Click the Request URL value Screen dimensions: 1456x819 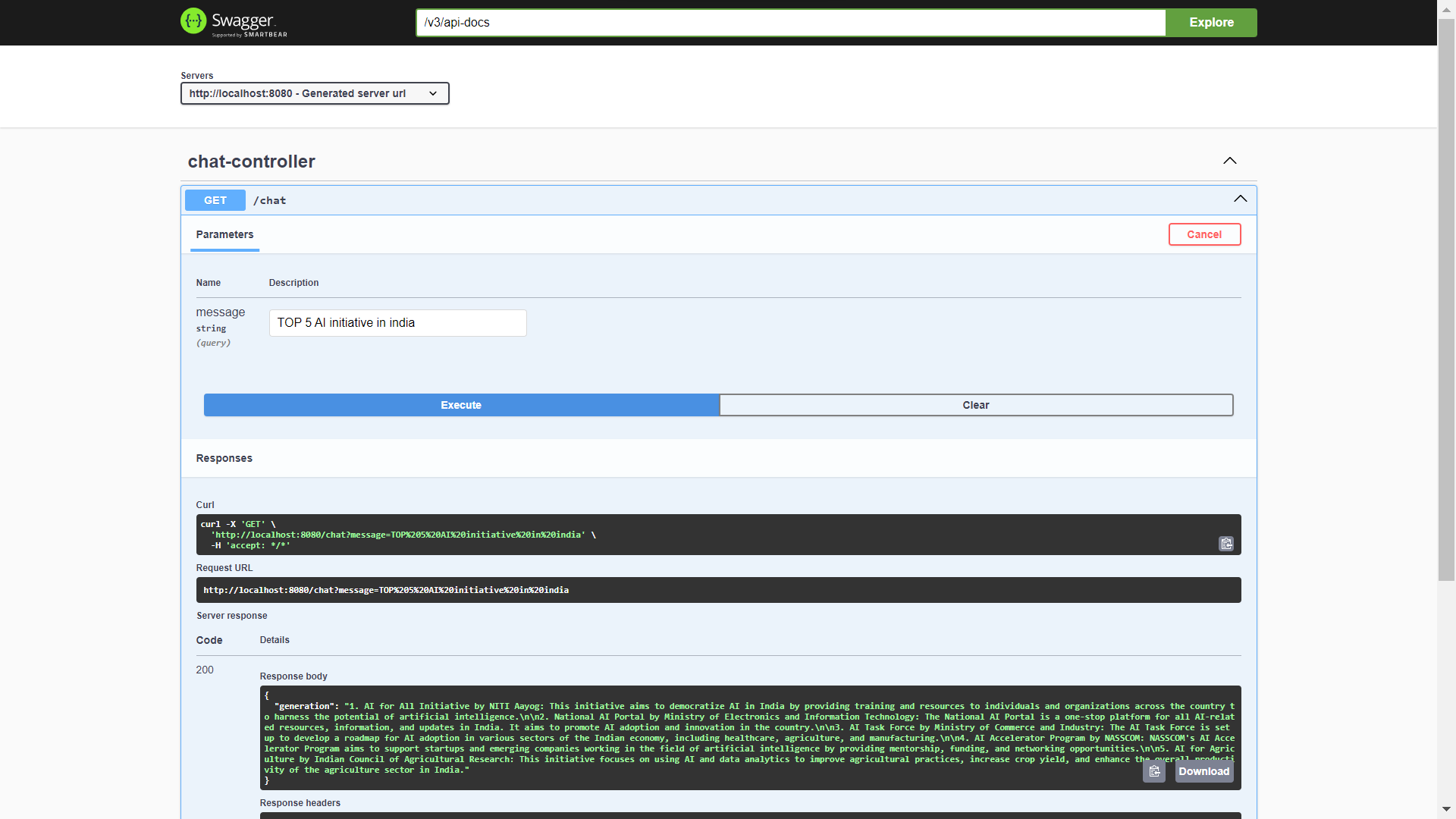(386, 590)
